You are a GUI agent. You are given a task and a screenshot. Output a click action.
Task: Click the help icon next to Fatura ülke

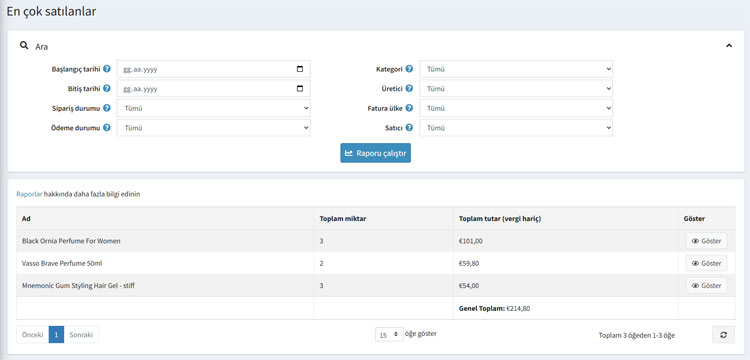[x=409, y=108]
